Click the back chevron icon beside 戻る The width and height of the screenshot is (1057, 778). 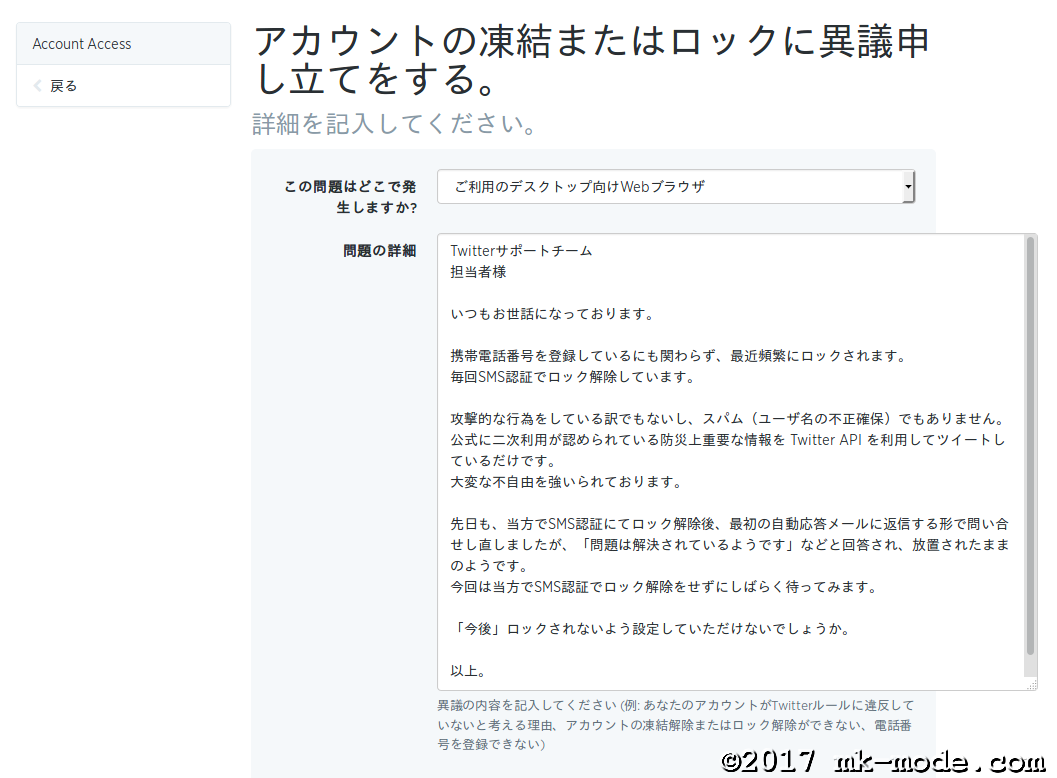(x=38, y=86)
